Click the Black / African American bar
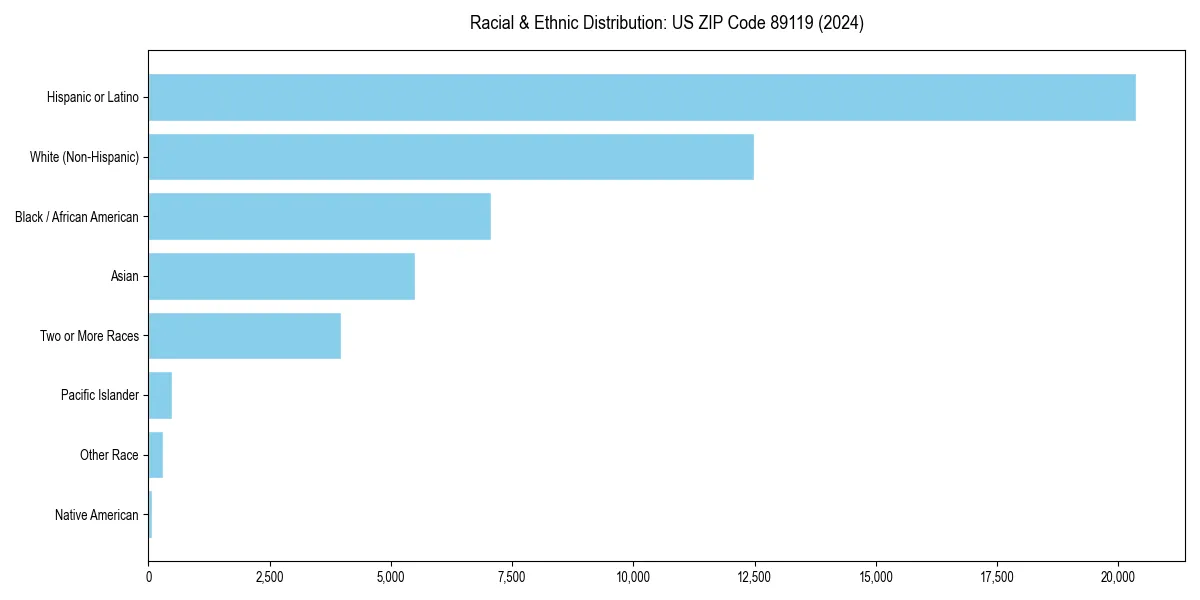This screenshot has height=600, width=1200. pyautogui.click(x=318, y=216)
